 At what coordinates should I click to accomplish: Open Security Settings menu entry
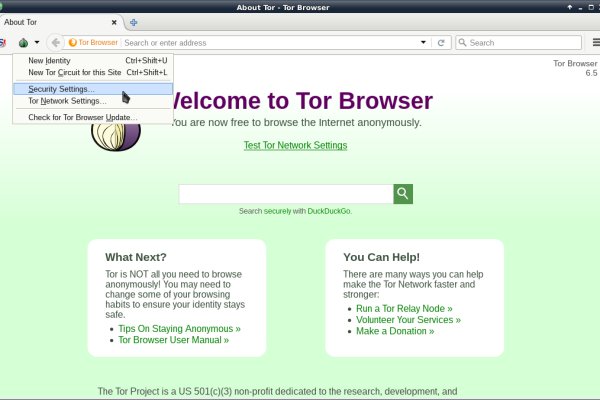click(x=62, y=89)
